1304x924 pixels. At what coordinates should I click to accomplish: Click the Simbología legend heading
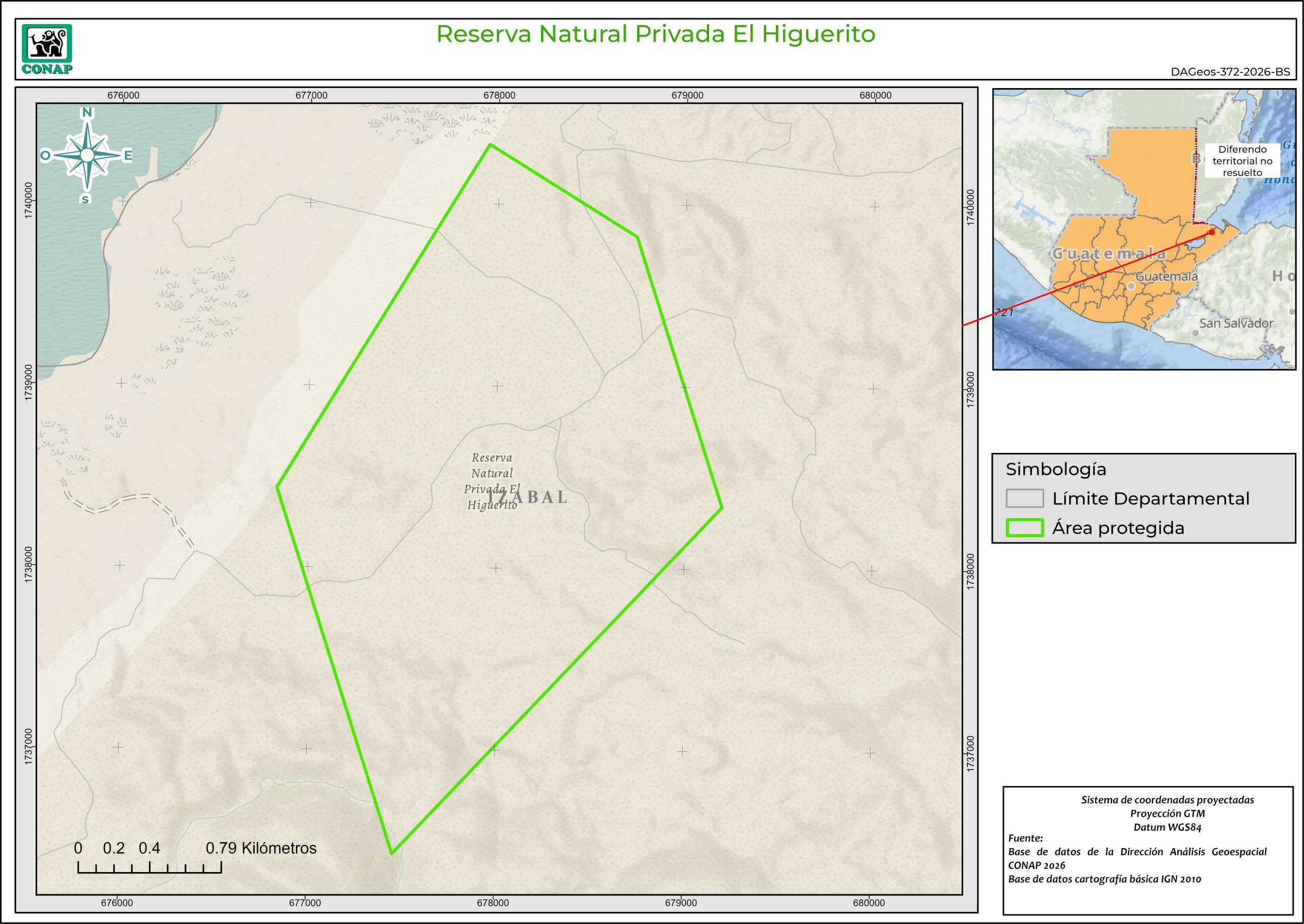1056,470
